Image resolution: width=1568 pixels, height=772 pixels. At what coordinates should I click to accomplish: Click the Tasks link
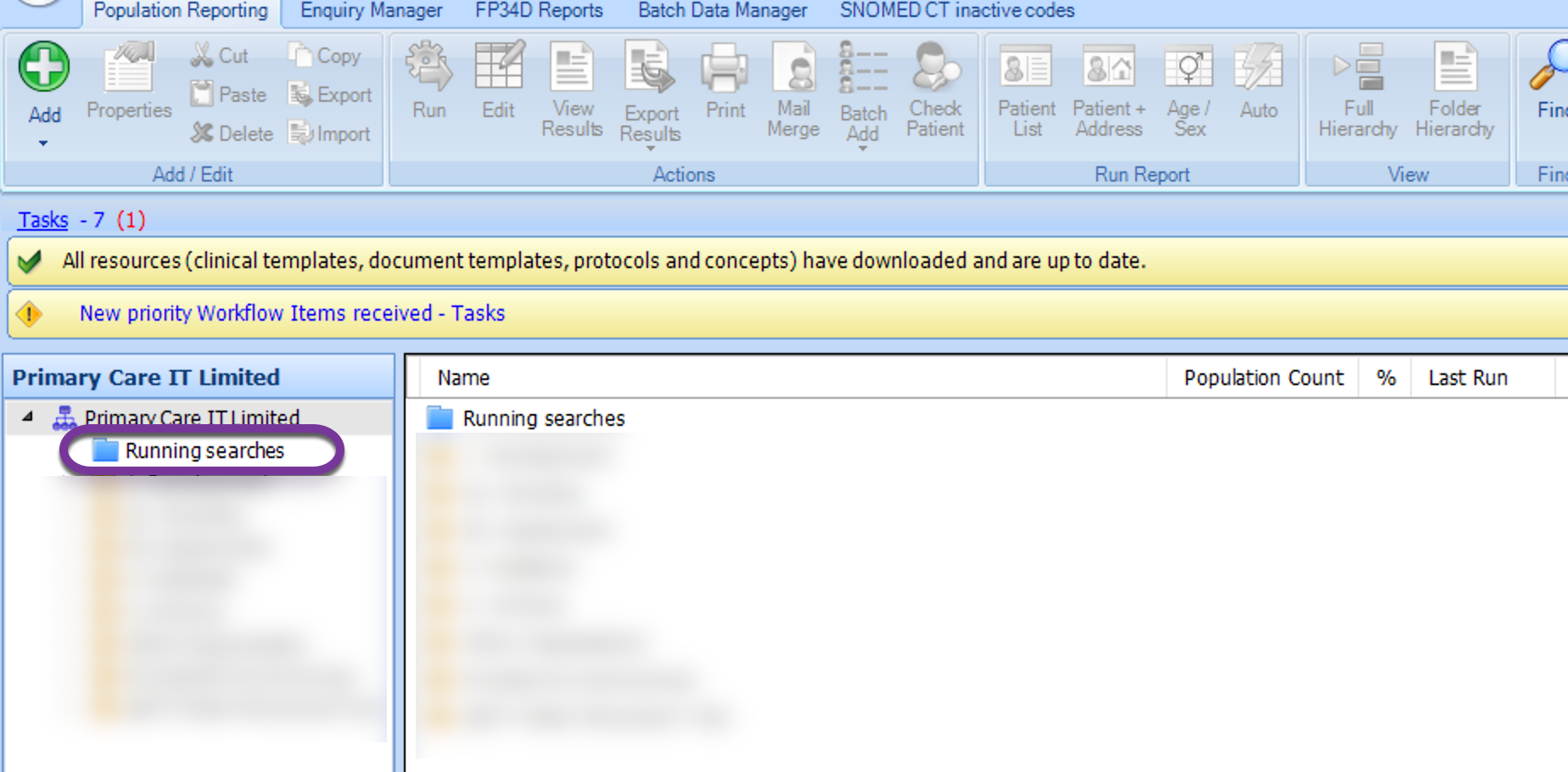click(43, 220)
